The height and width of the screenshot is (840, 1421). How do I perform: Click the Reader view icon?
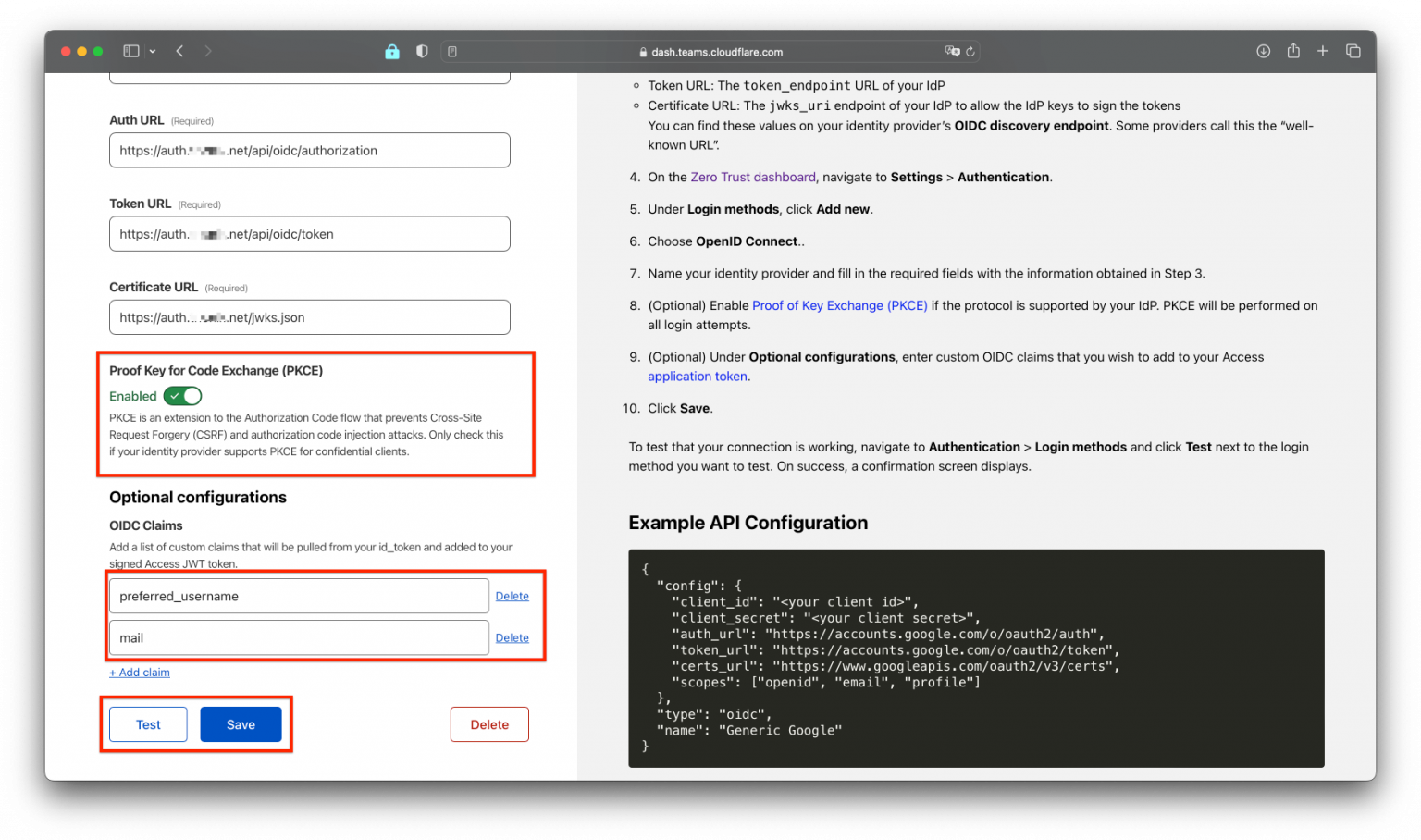coord(451,51)
